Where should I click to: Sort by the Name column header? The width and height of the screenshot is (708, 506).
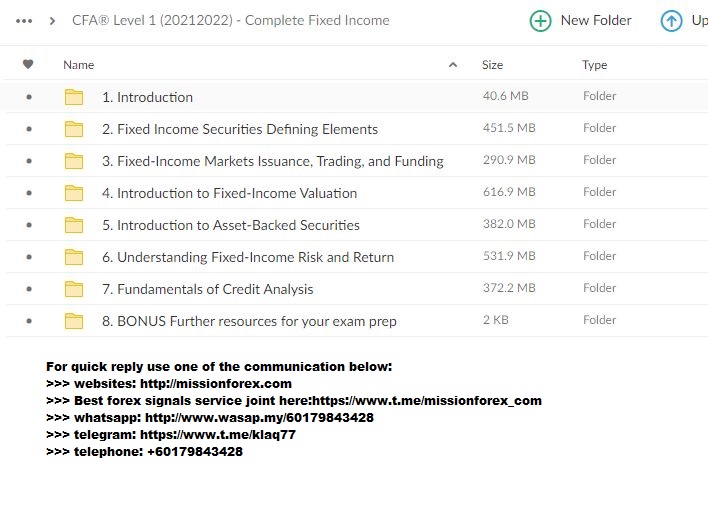coord(79,65)
